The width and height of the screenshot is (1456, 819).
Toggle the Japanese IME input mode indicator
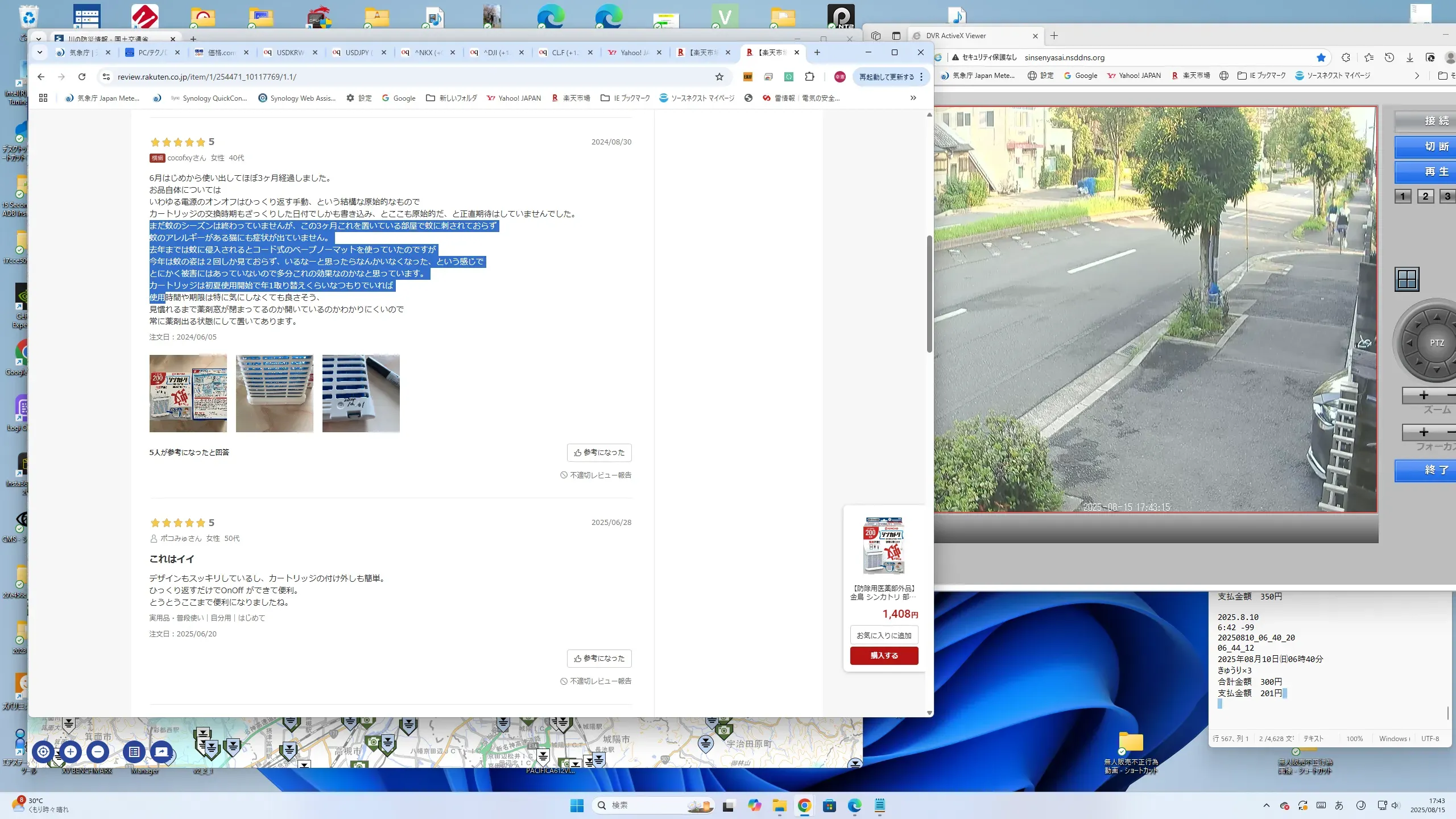pos(1339,805)
